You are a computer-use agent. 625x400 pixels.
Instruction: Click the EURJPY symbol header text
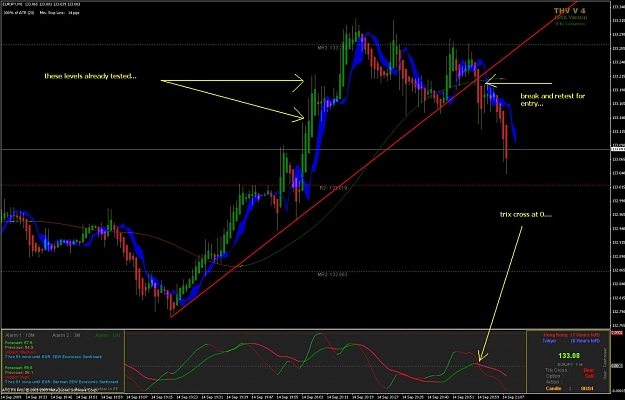point(41,4)
